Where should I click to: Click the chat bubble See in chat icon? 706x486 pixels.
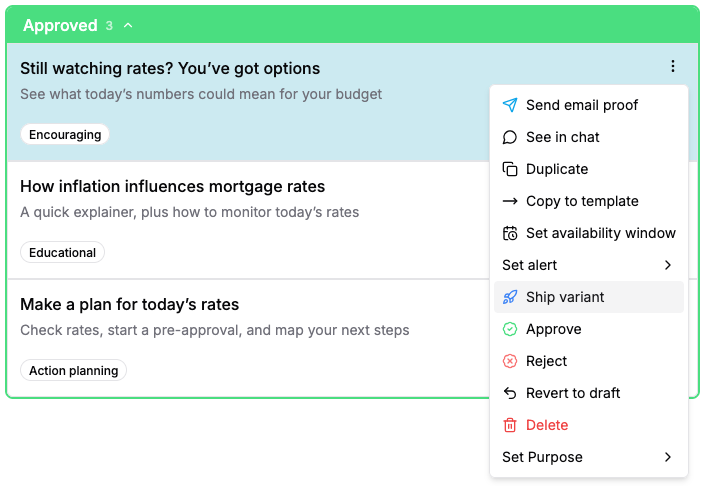(510, 137)
